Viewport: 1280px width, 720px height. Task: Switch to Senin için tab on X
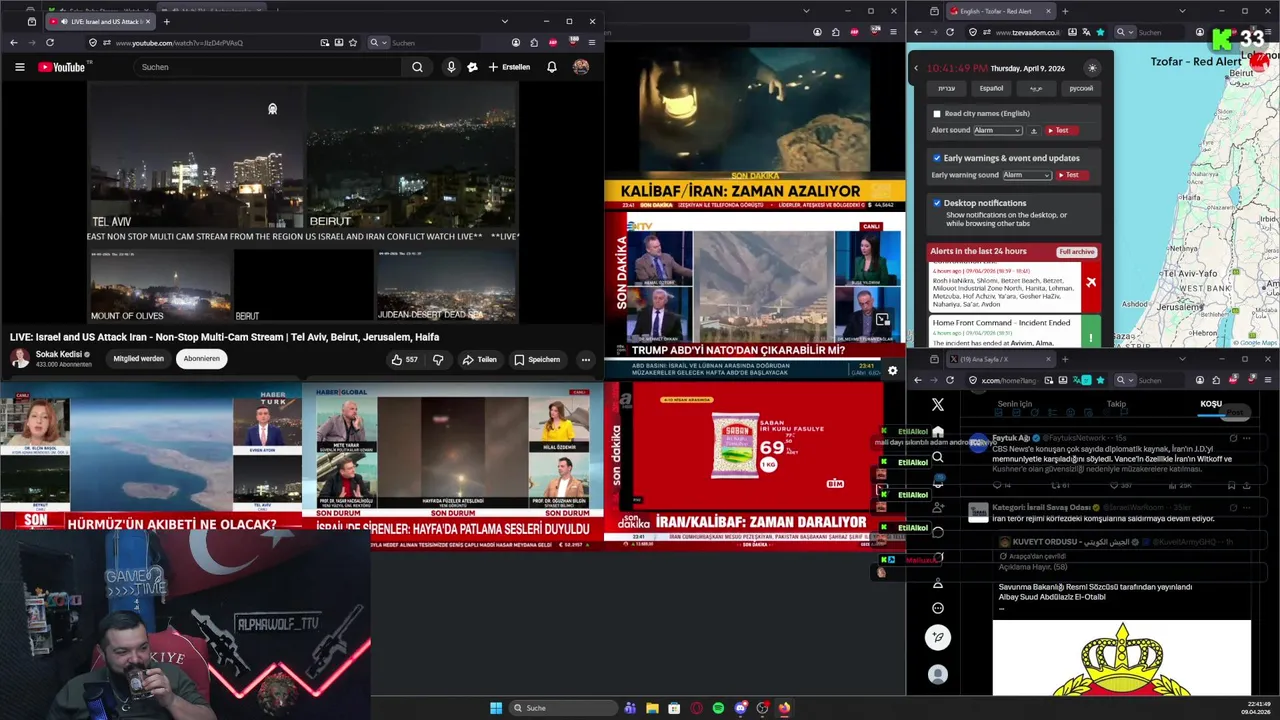1014,404
